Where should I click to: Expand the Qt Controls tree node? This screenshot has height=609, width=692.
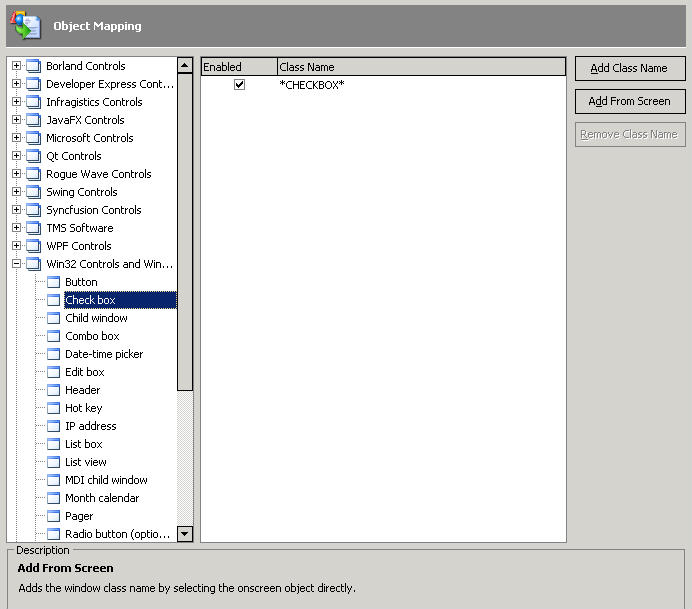16,156
